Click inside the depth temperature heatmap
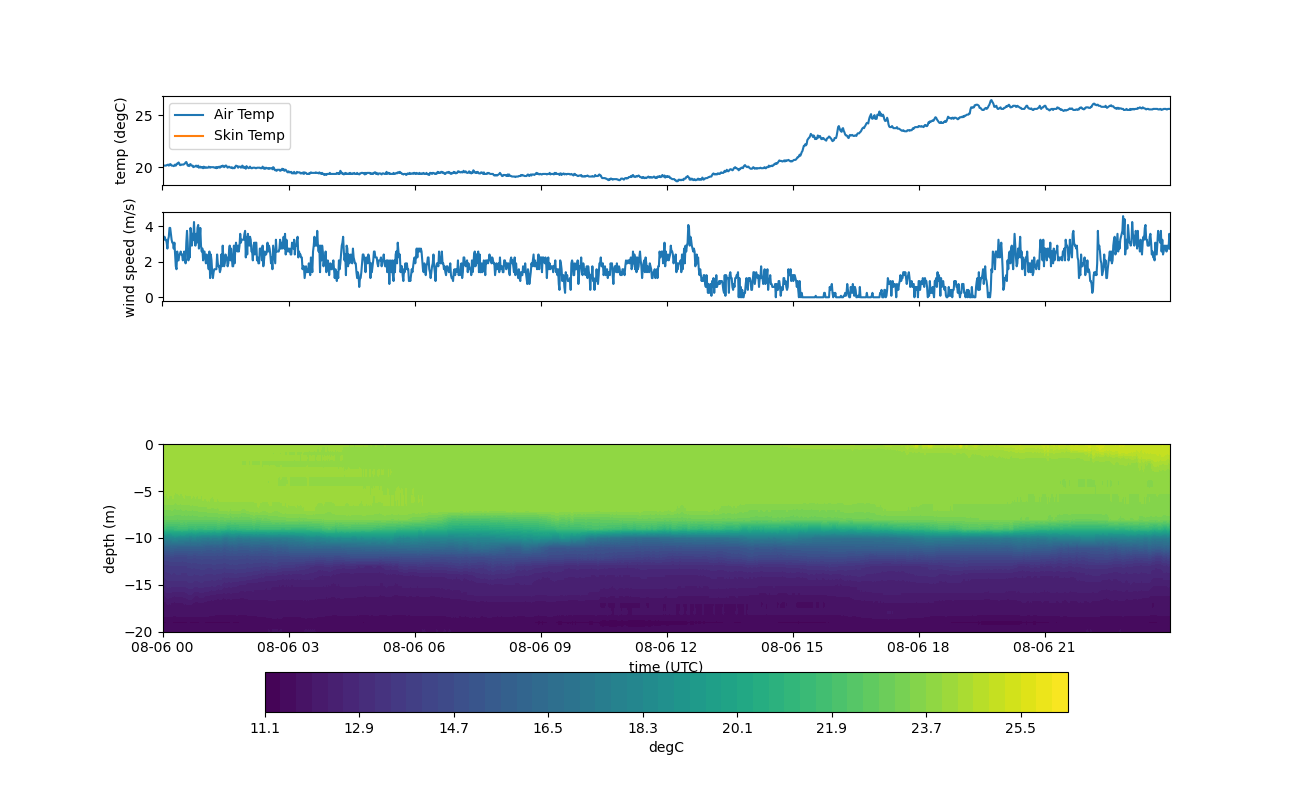The image size is (1300, 800). tap(666, 538)
